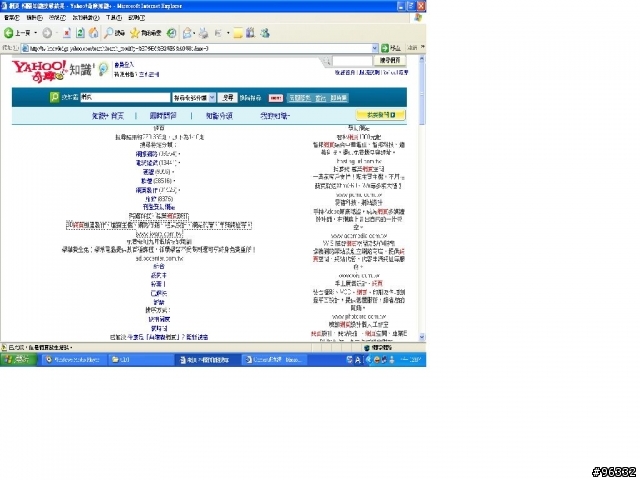Open the 我的最愛(A) menu

coord(86,18)
